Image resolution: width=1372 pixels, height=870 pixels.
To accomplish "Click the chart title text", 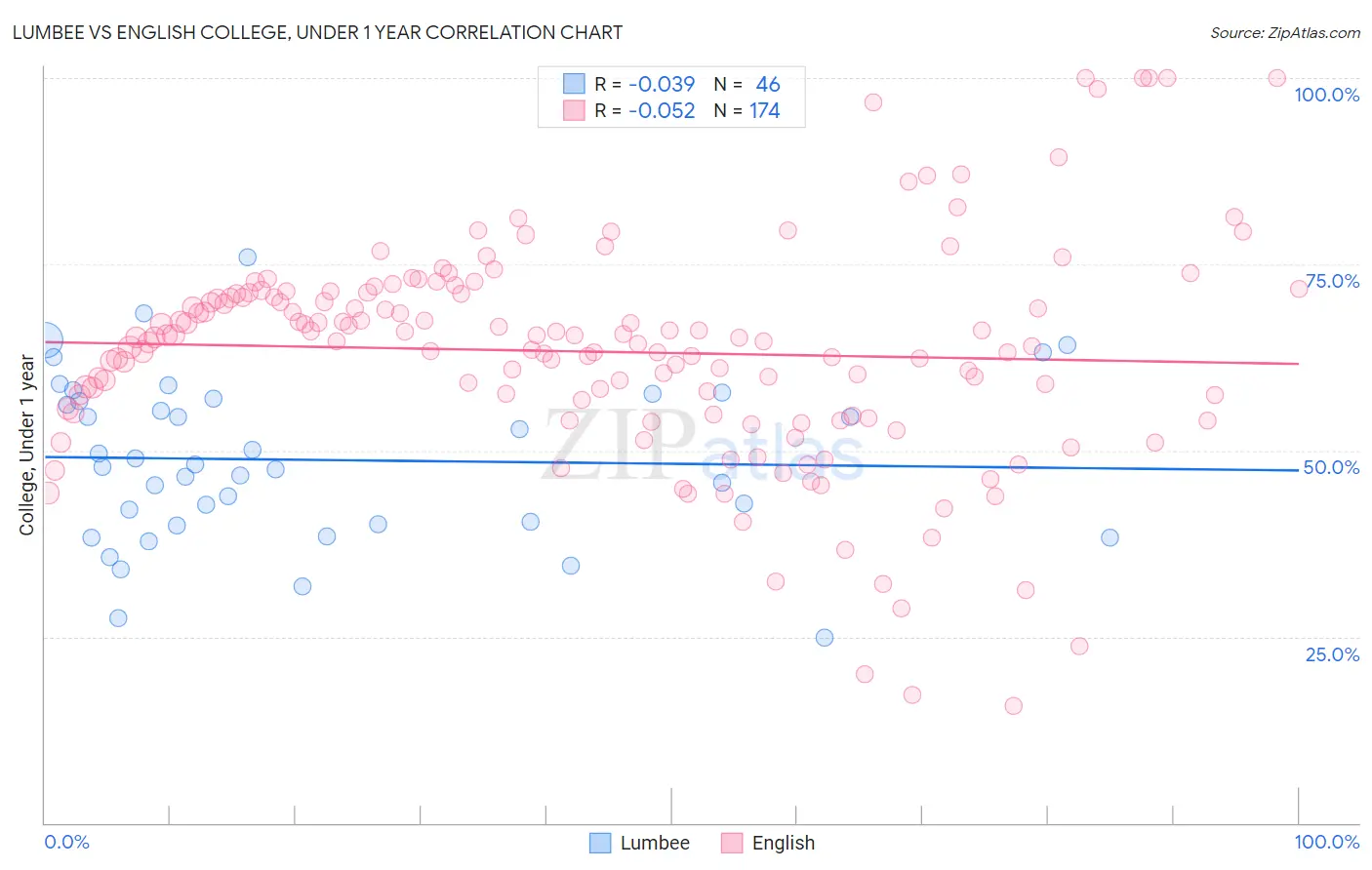I will (x=317, y=32).
